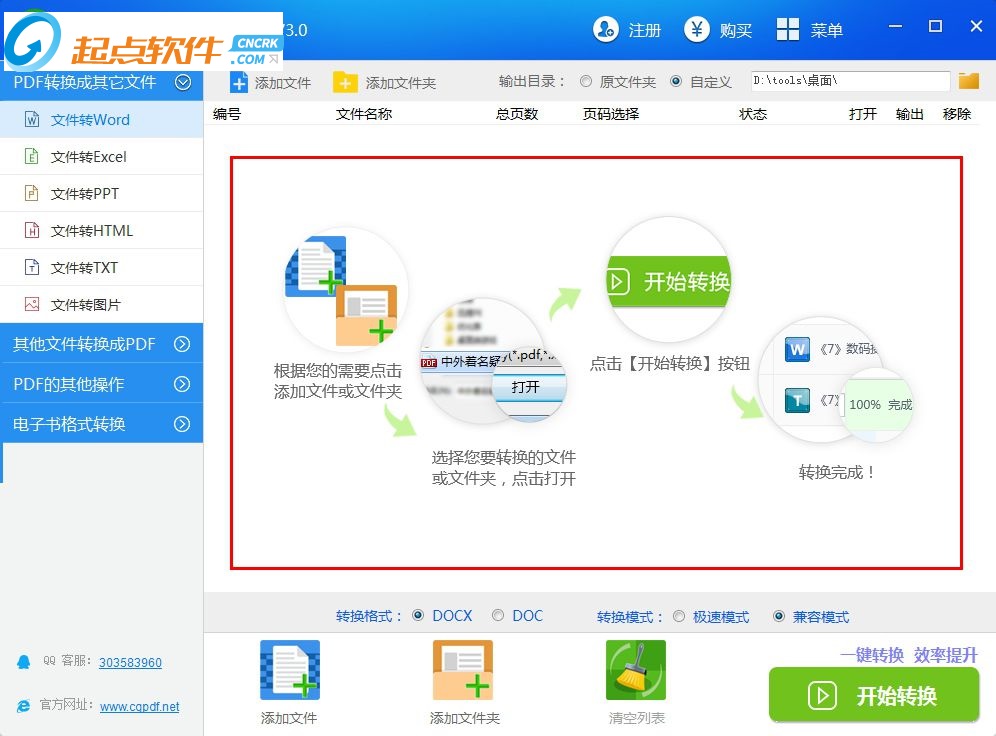Click the PPT file icon in sidebar
The height and width of the screenshot is (736, 996).
click(x=32, y=192)
